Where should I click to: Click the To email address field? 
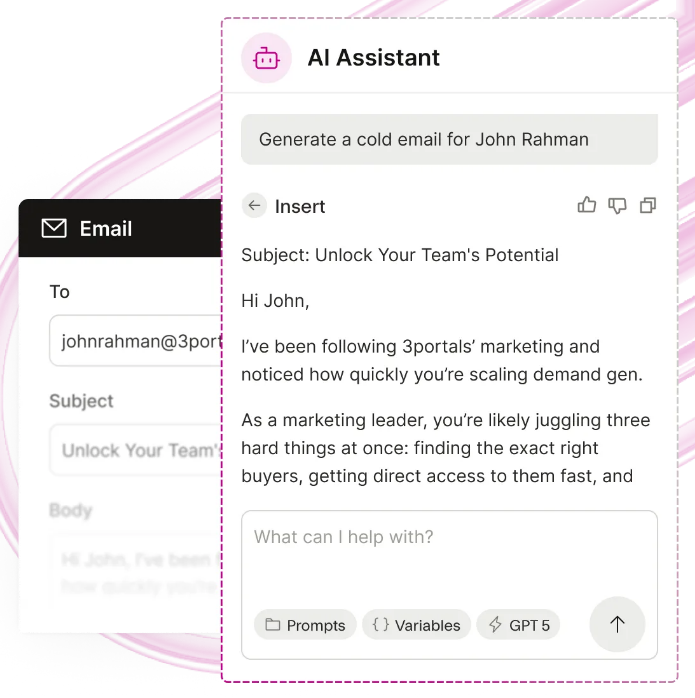click(136, 341)
